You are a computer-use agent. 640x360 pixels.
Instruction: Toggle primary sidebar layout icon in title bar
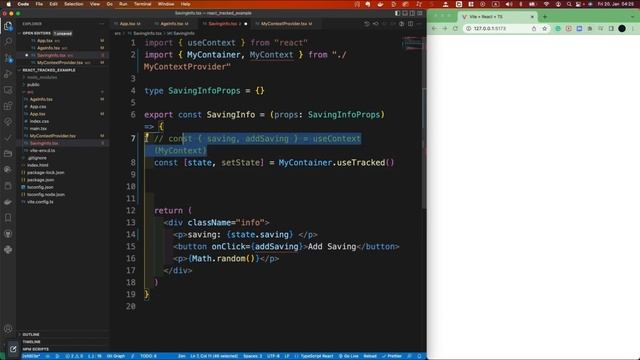397,13
